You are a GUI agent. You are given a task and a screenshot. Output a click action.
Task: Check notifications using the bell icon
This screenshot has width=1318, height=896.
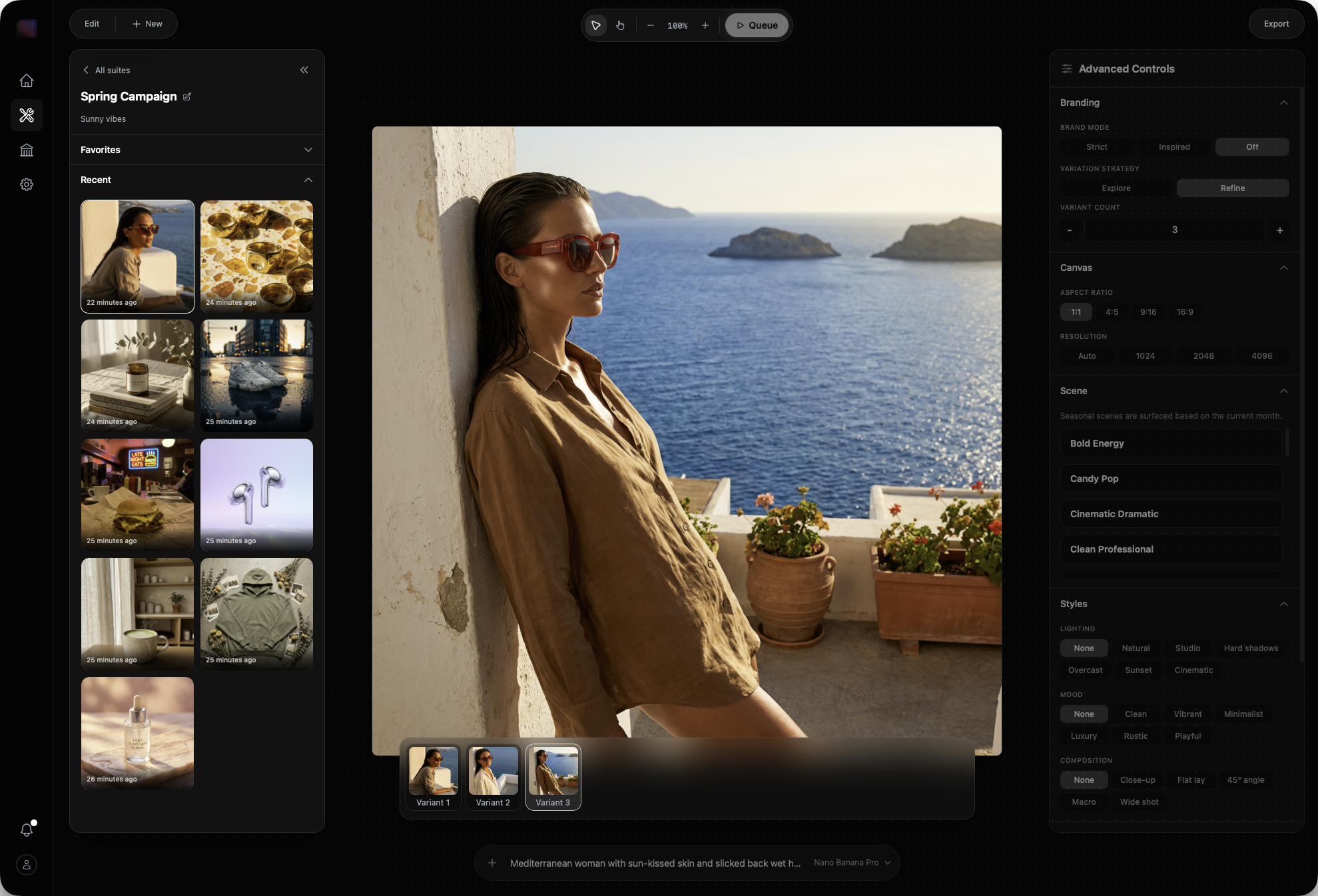coord(27,830)
